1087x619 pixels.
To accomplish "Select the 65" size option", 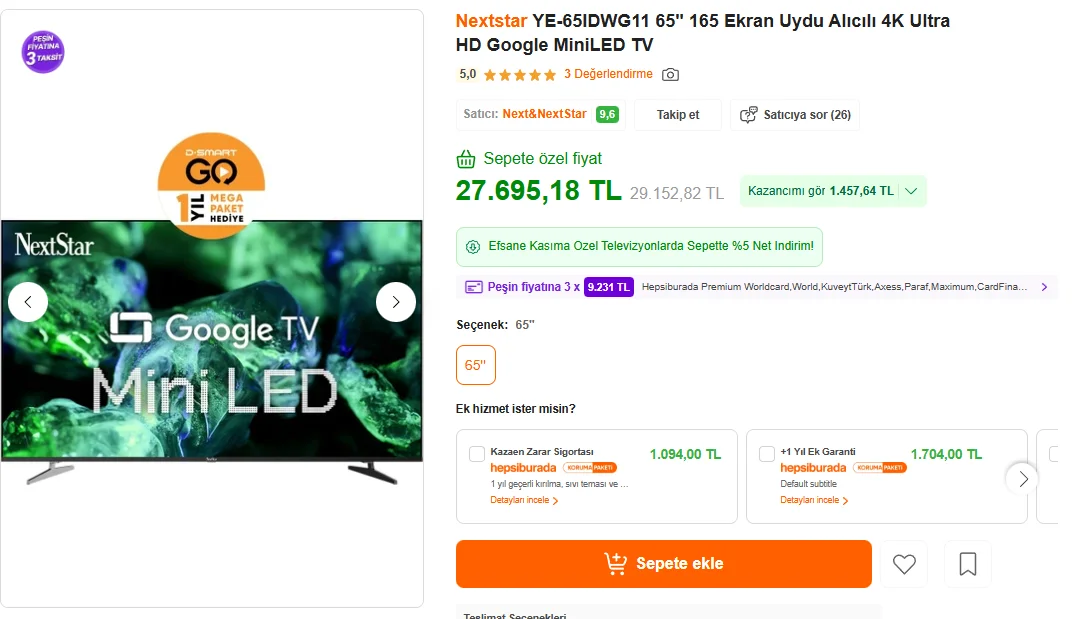I will pos(476,365).
